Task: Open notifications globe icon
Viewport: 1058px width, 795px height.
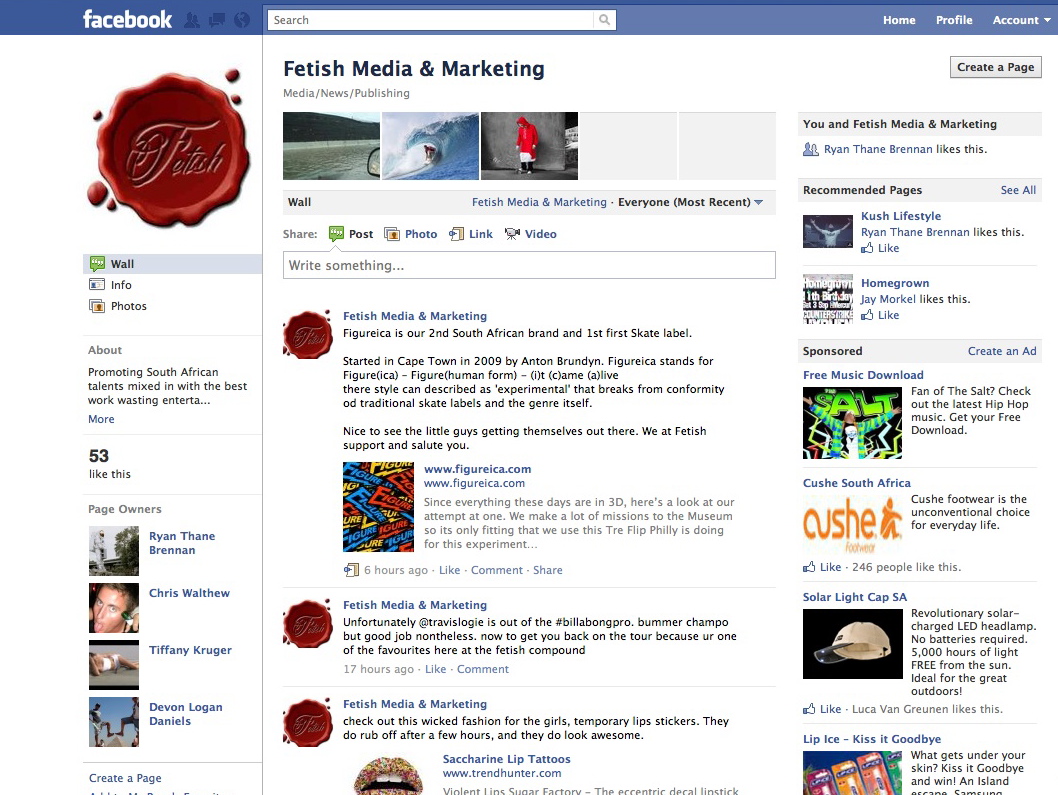Action: (242, 20)
